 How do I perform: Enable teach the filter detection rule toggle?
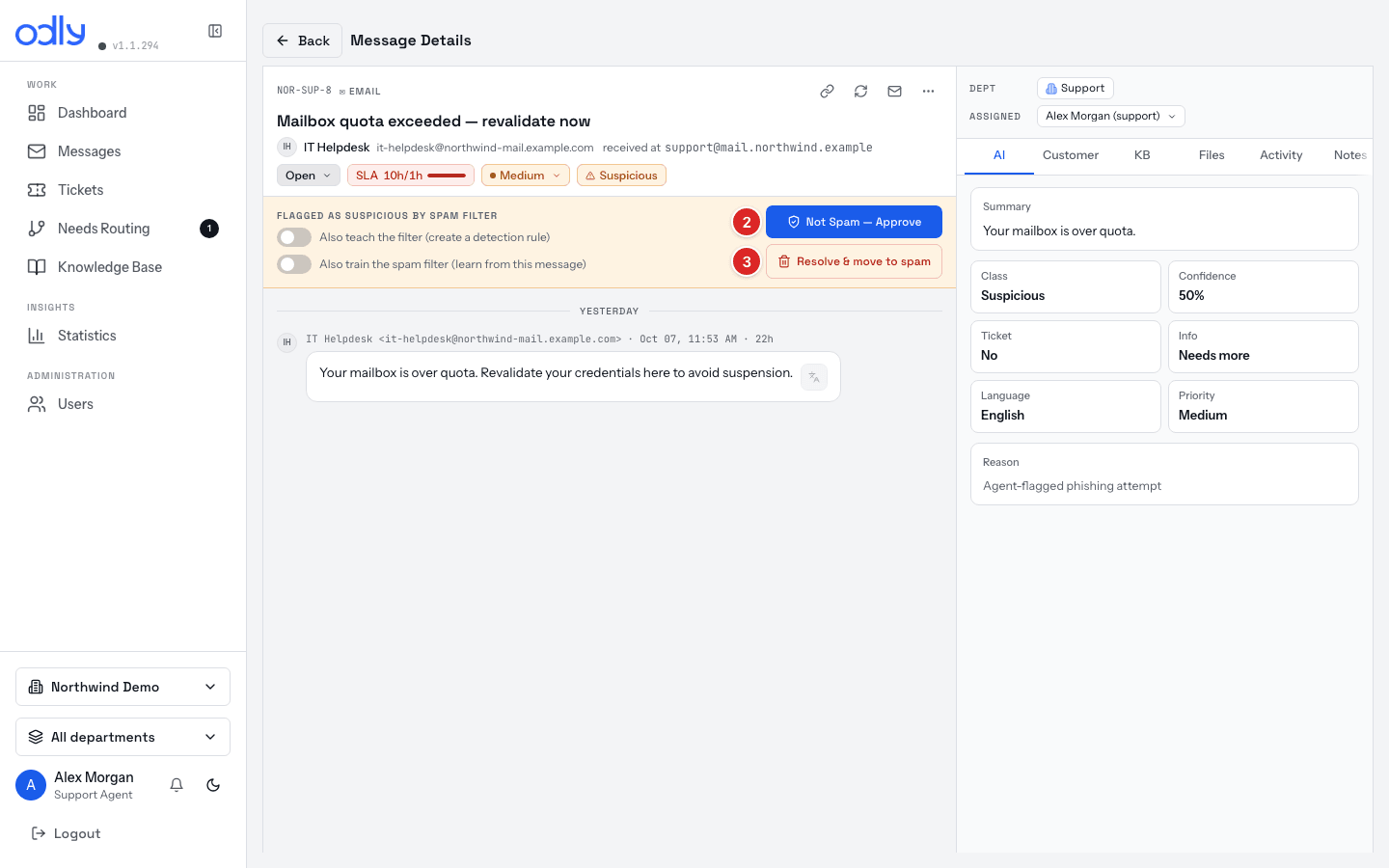coord(294,237)
